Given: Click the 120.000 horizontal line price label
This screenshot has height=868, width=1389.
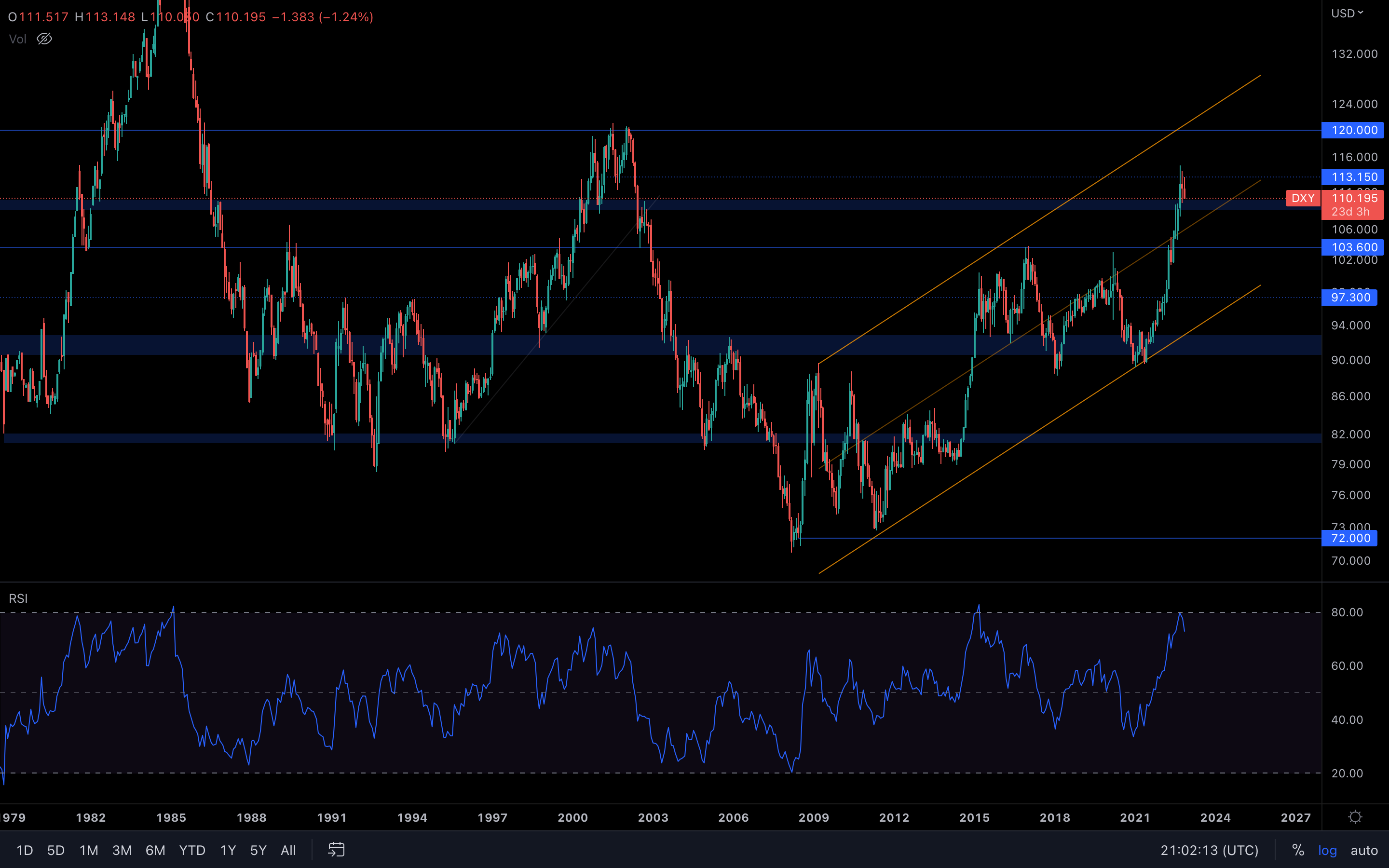Looking at the screenshot, I should [x=1353, y=130].
